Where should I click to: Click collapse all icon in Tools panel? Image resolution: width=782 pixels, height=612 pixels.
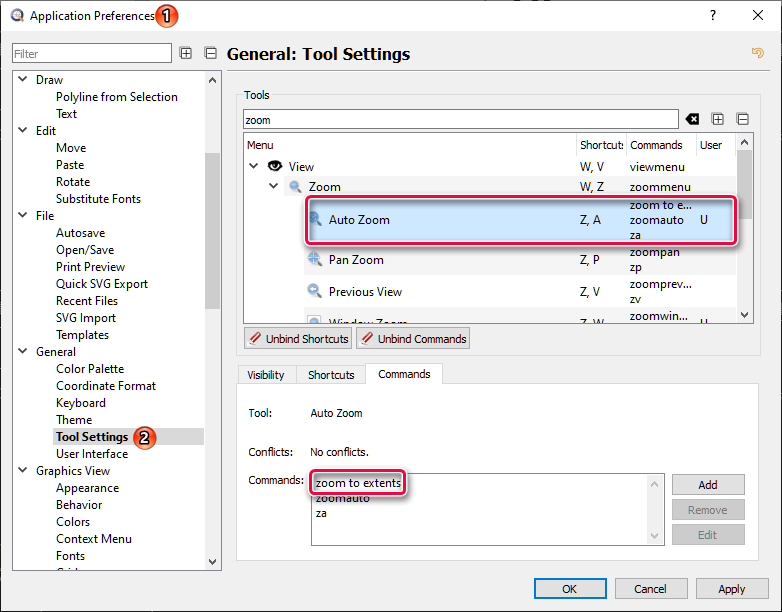(743, 119)
